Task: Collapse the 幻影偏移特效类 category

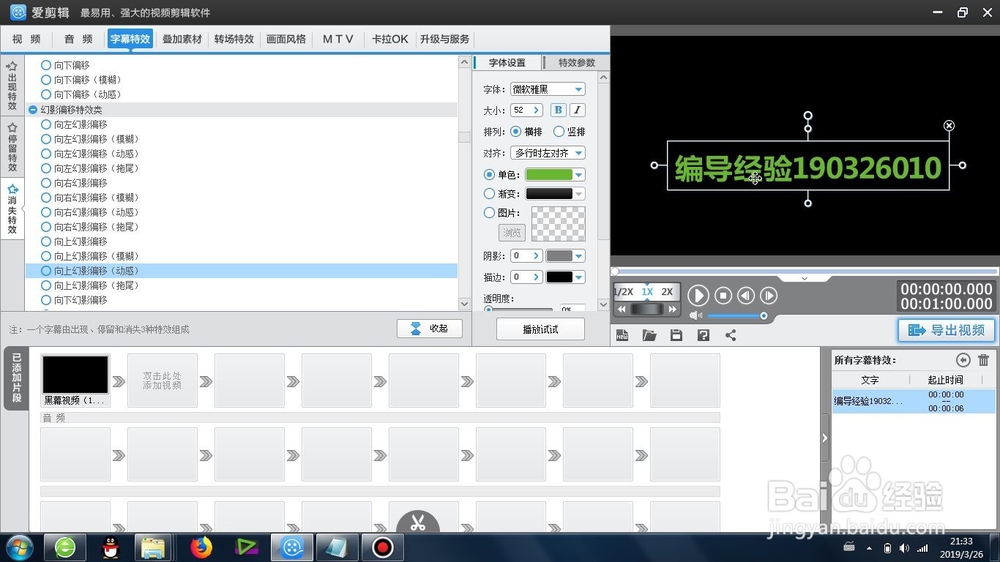Action: pyautogui.click(x=33, y=110)
